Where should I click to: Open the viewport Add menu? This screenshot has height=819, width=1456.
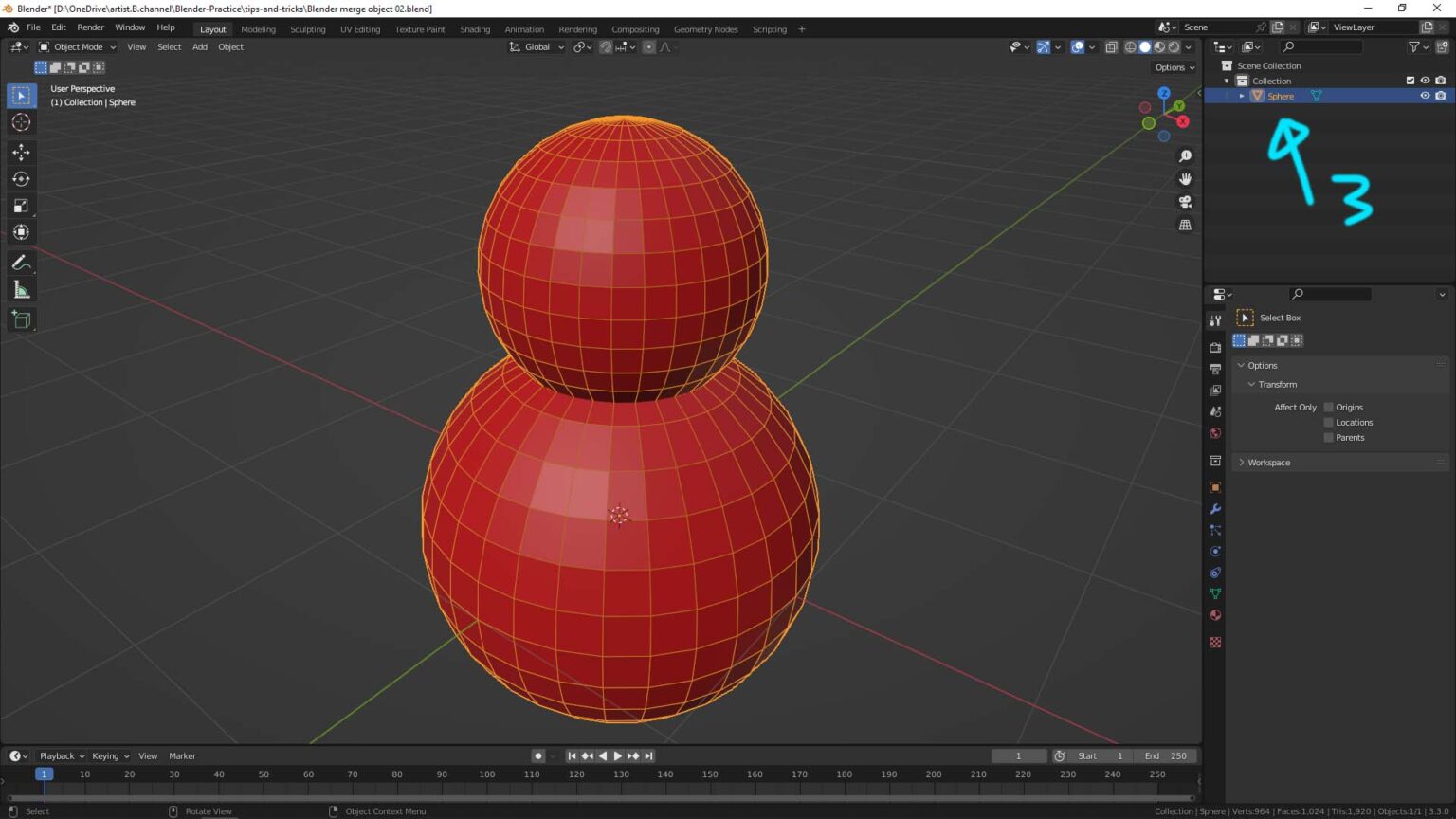pos(200,46)
